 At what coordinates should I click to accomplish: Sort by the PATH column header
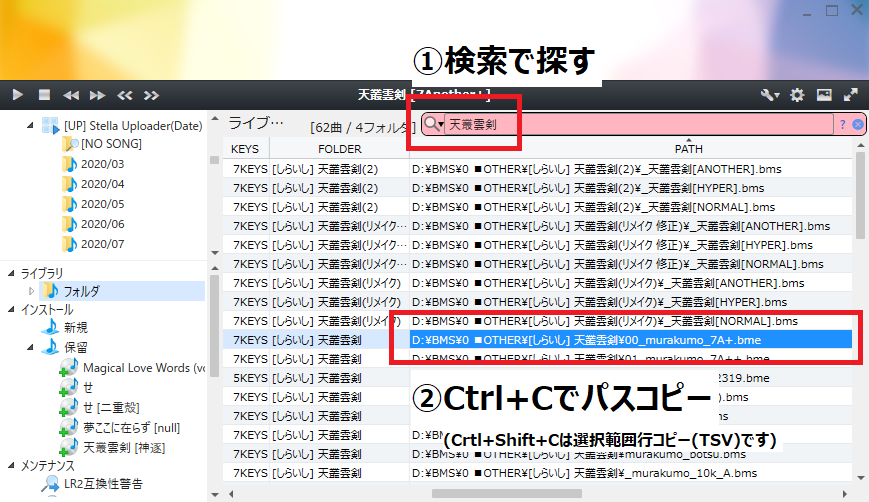tap(688, 149)
